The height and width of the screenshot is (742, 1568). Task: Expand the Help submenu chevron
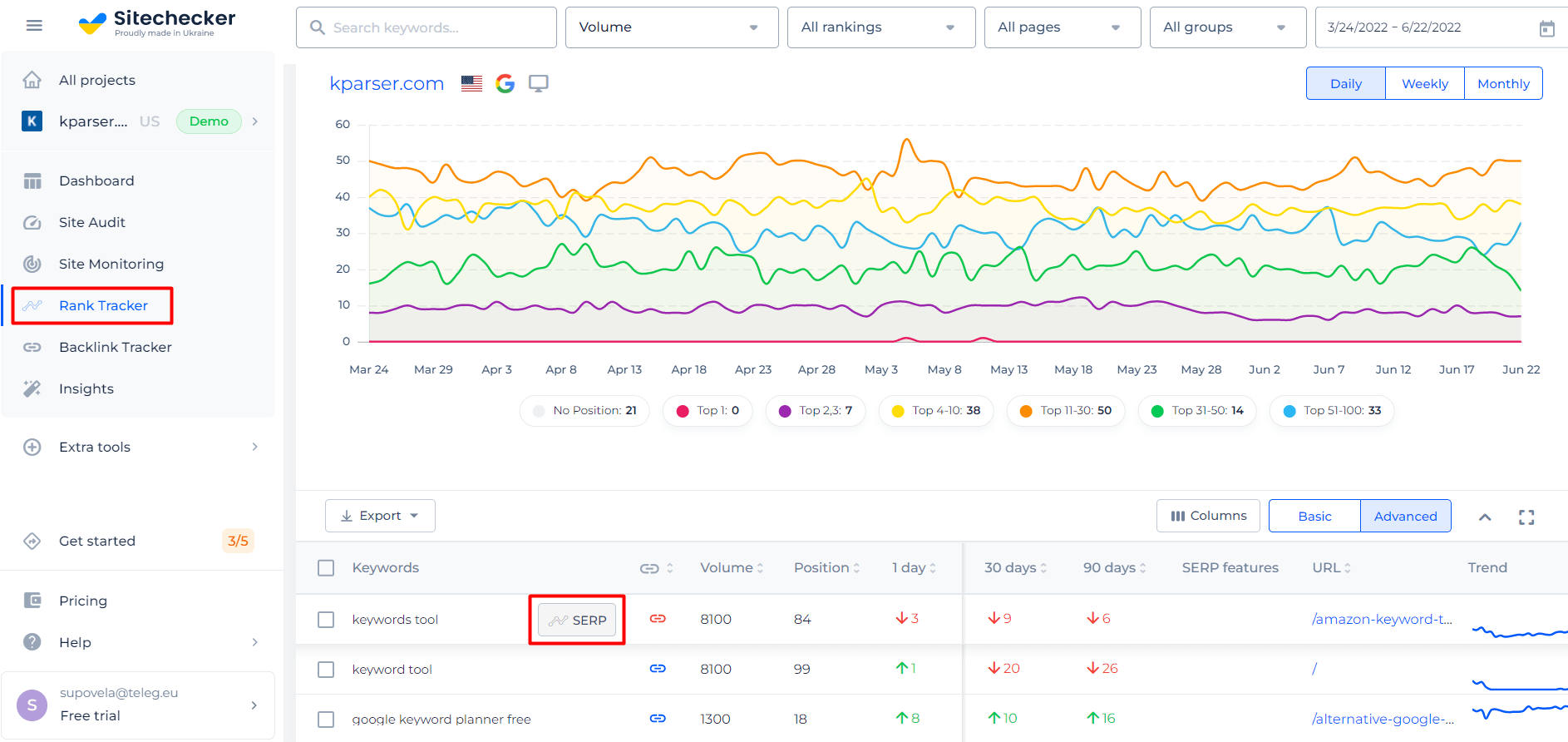[x=255, y=642]
